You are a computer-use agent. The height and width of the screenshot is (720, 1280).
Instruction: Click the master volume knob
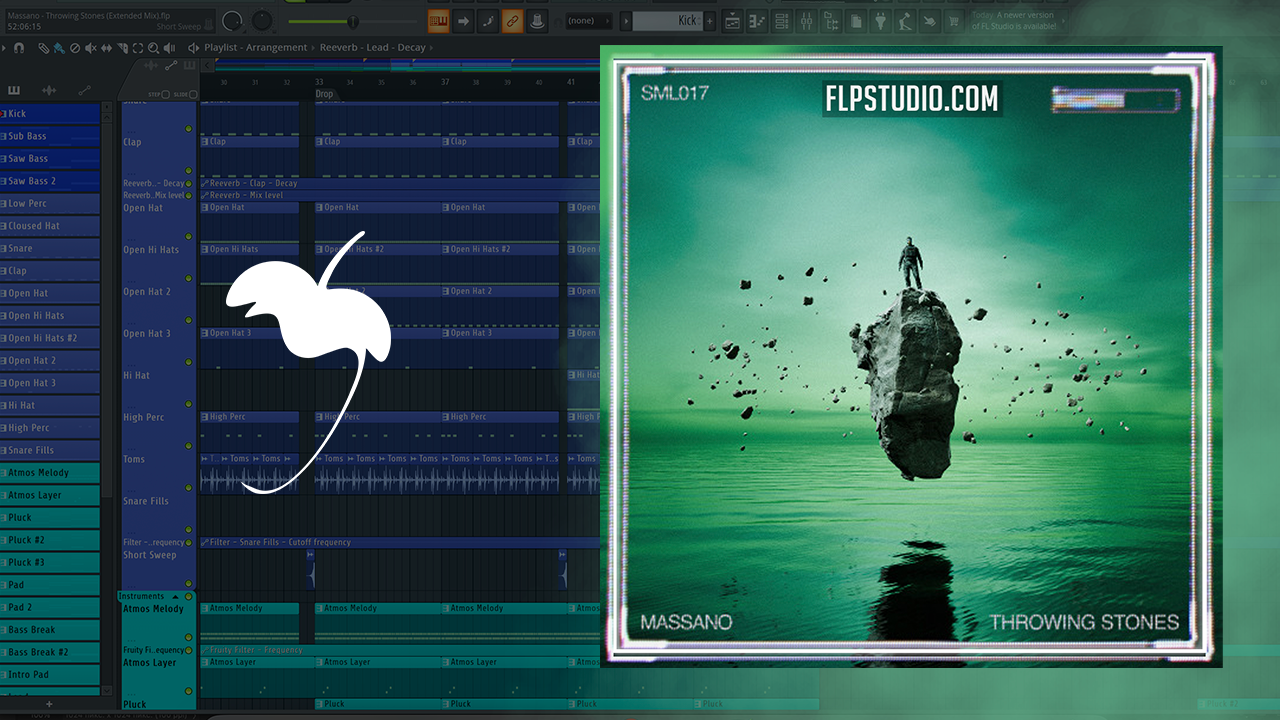click(232, 20)
